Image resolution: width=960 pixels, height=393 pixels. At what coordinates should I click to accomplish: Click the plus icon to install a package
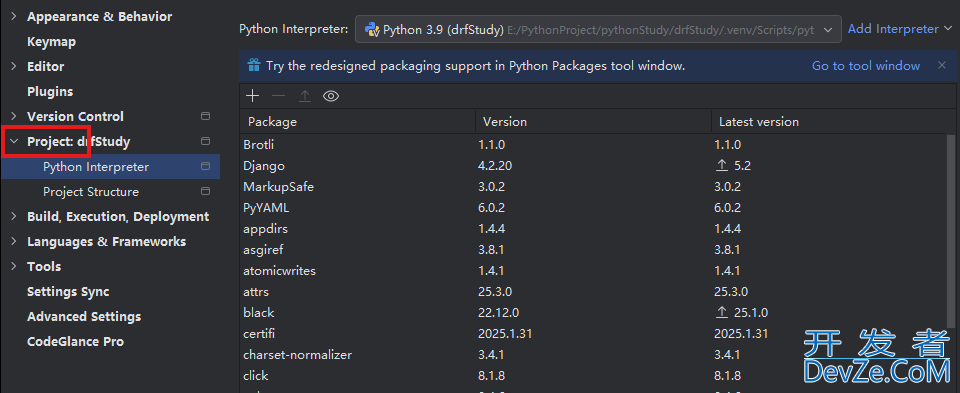pos(252,96)
